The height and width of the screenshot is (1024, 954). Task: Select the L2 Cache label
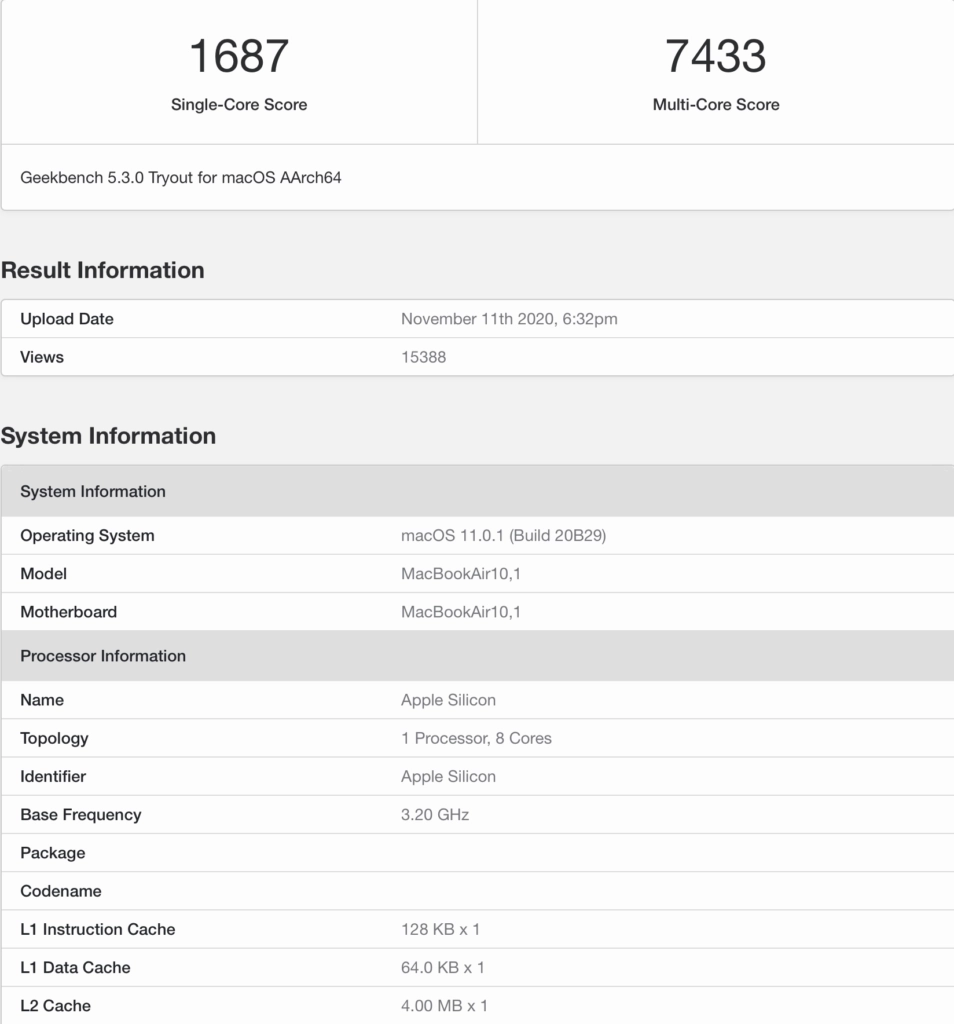[x=56, y=1006]
